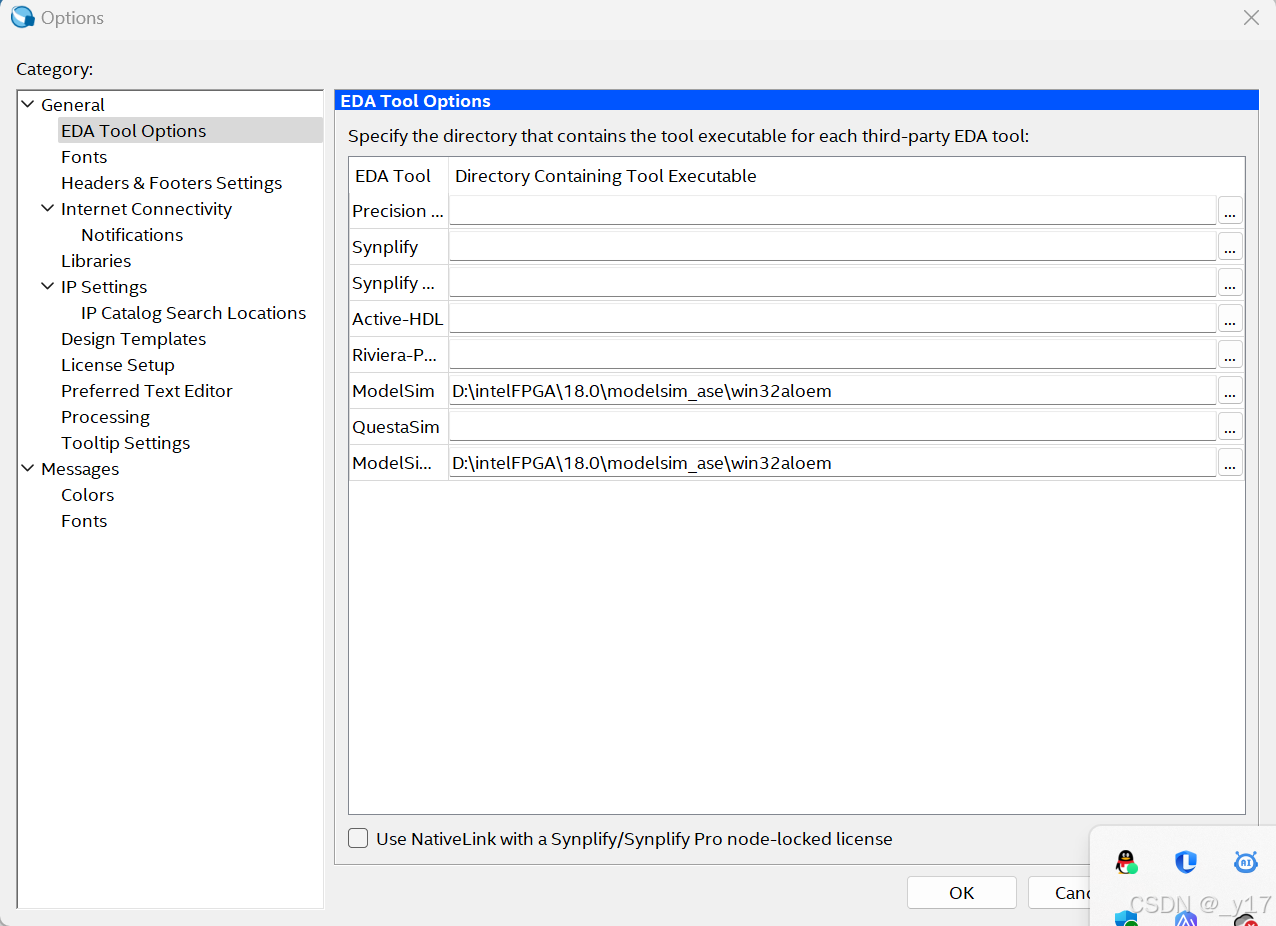Focus the QuestaSim directory field
Image resolution: width=1276 pixels, height=926 pixels.
point(832,427)
